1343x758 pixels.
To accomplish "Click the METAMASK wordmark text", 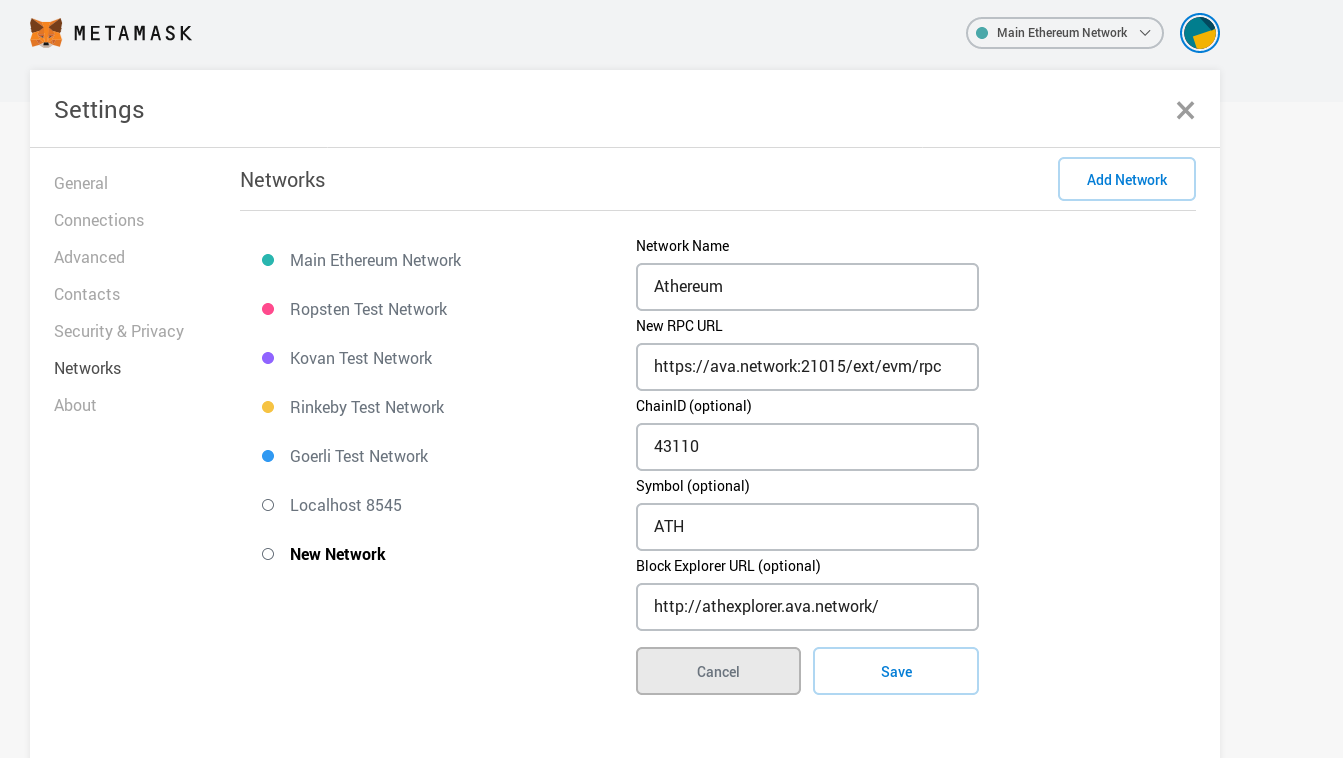I will click(x=133, y=33).
